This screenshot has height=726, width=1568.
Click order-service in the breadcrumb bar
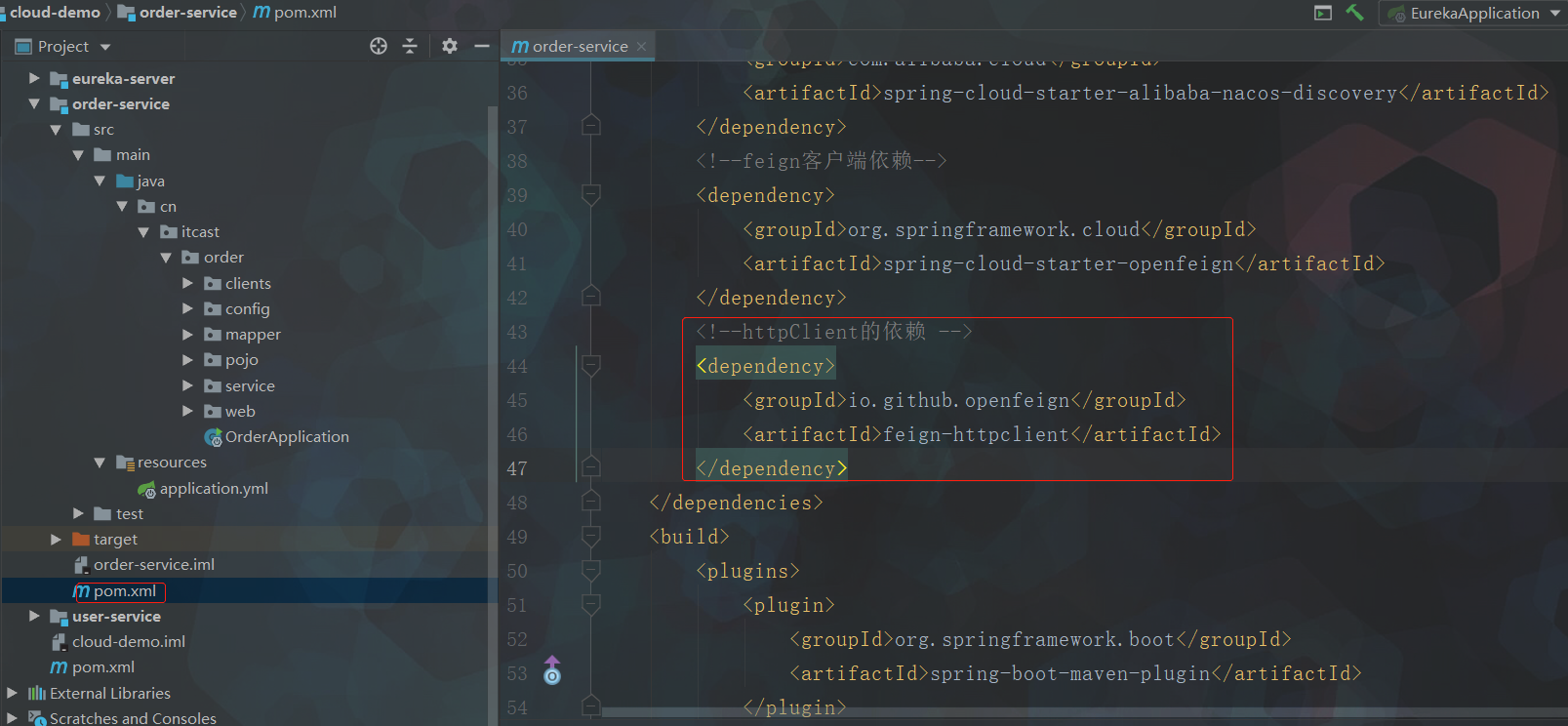[x=188, y=12]
